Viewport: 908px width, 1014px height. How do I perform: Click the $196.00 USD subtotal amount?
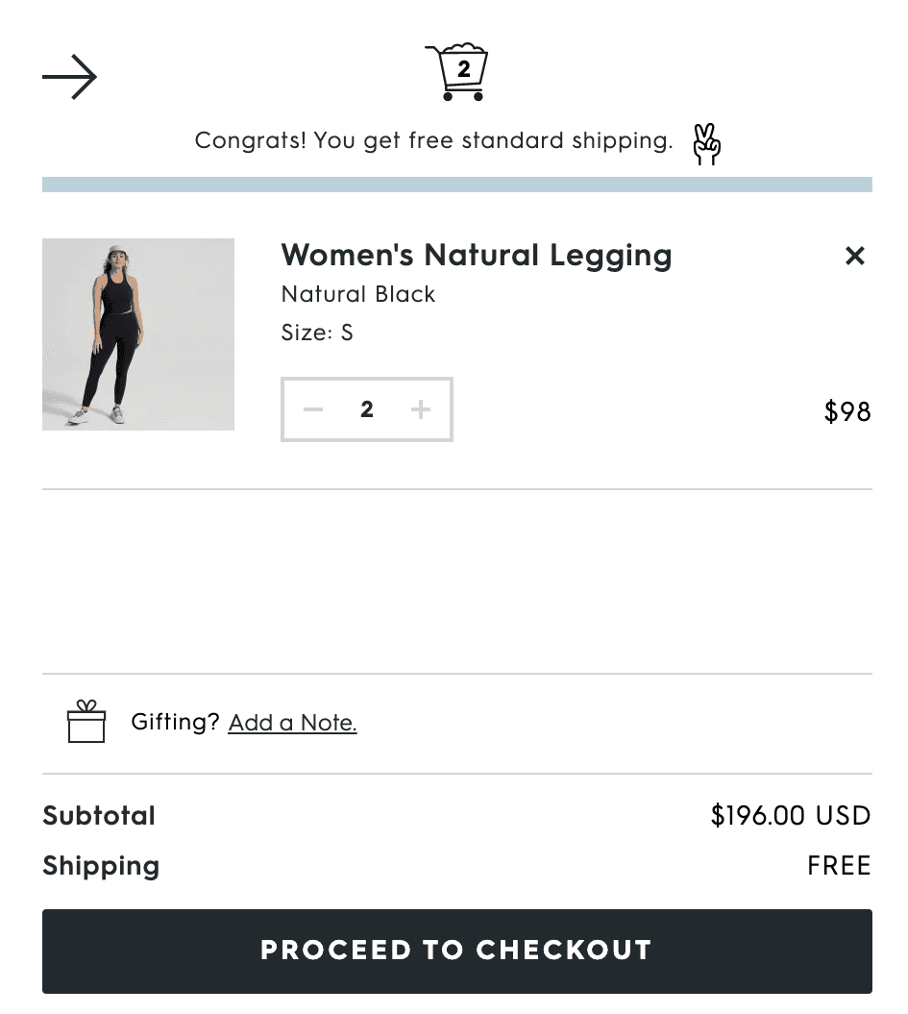click(x=790, y=815)
